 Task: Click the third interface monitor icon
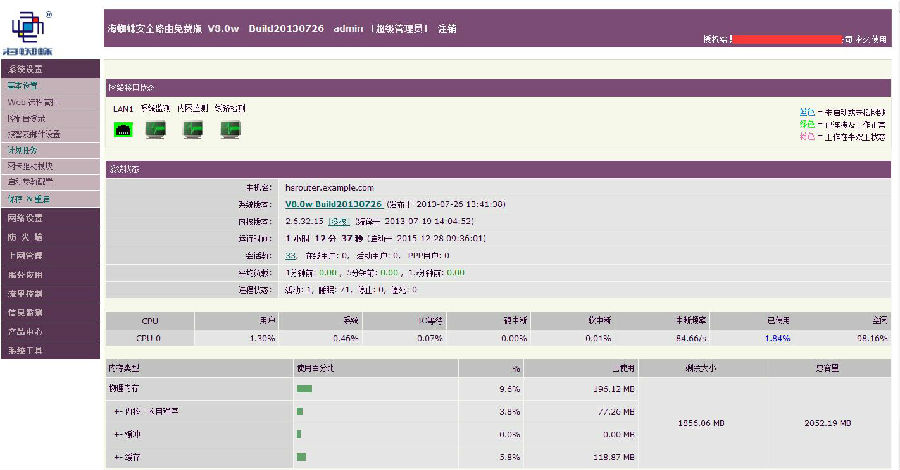[x=193, y=130]
